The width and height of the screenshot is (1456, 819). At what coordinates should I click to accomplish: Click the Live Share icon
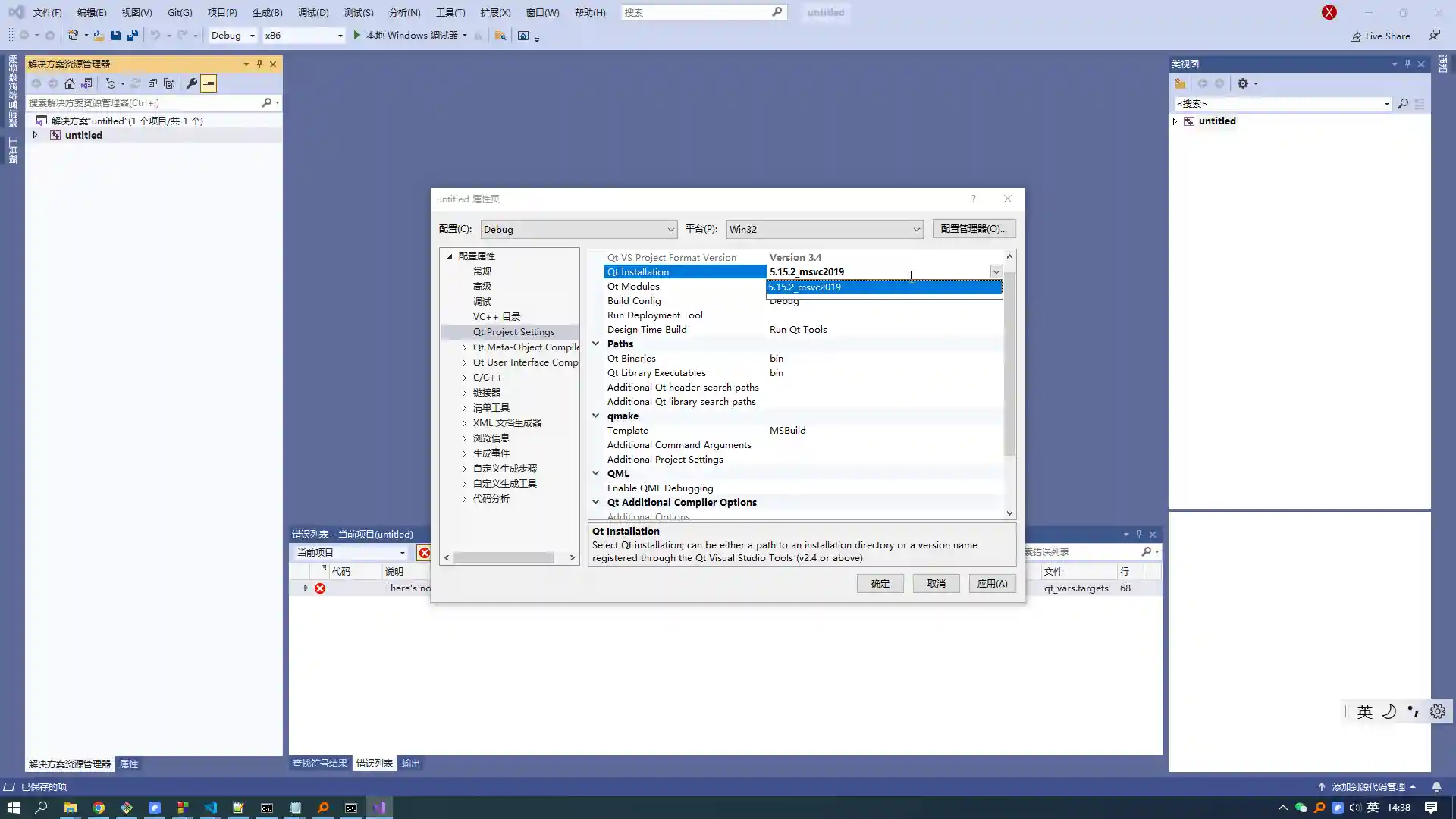point(1355,36)
